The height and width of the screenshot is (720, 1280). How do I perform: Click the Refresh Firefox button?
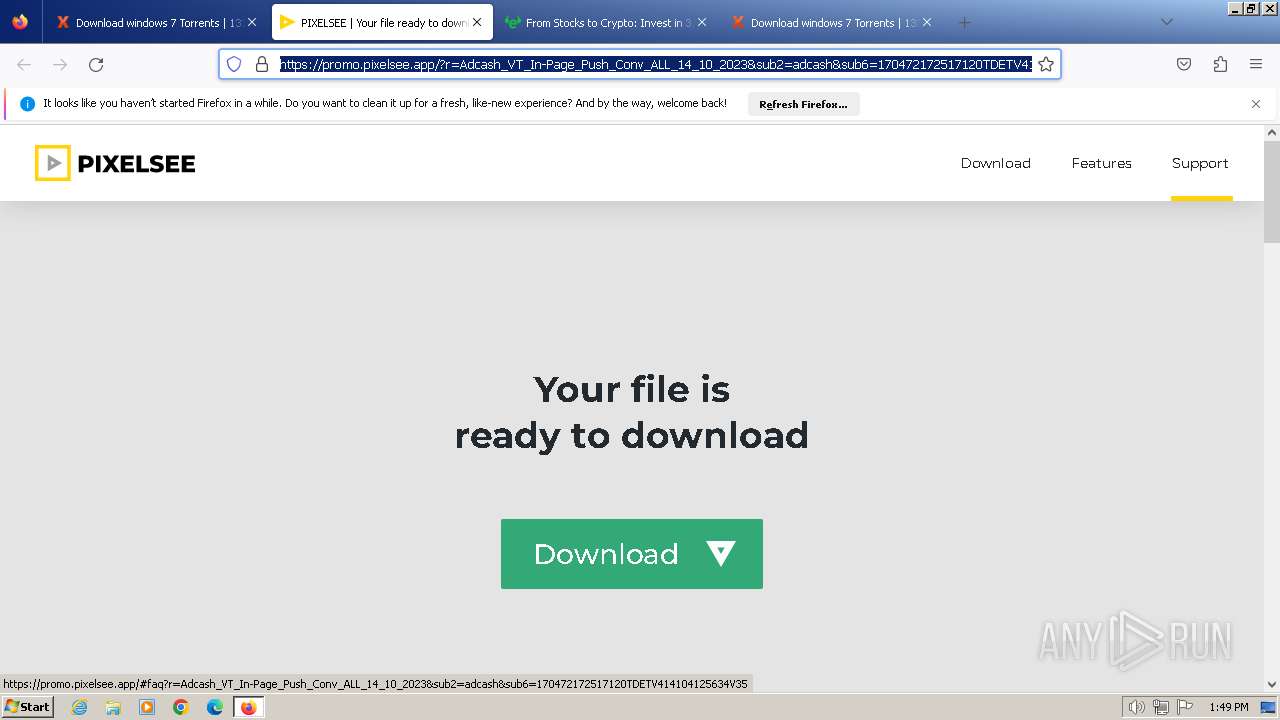(803, 104)
